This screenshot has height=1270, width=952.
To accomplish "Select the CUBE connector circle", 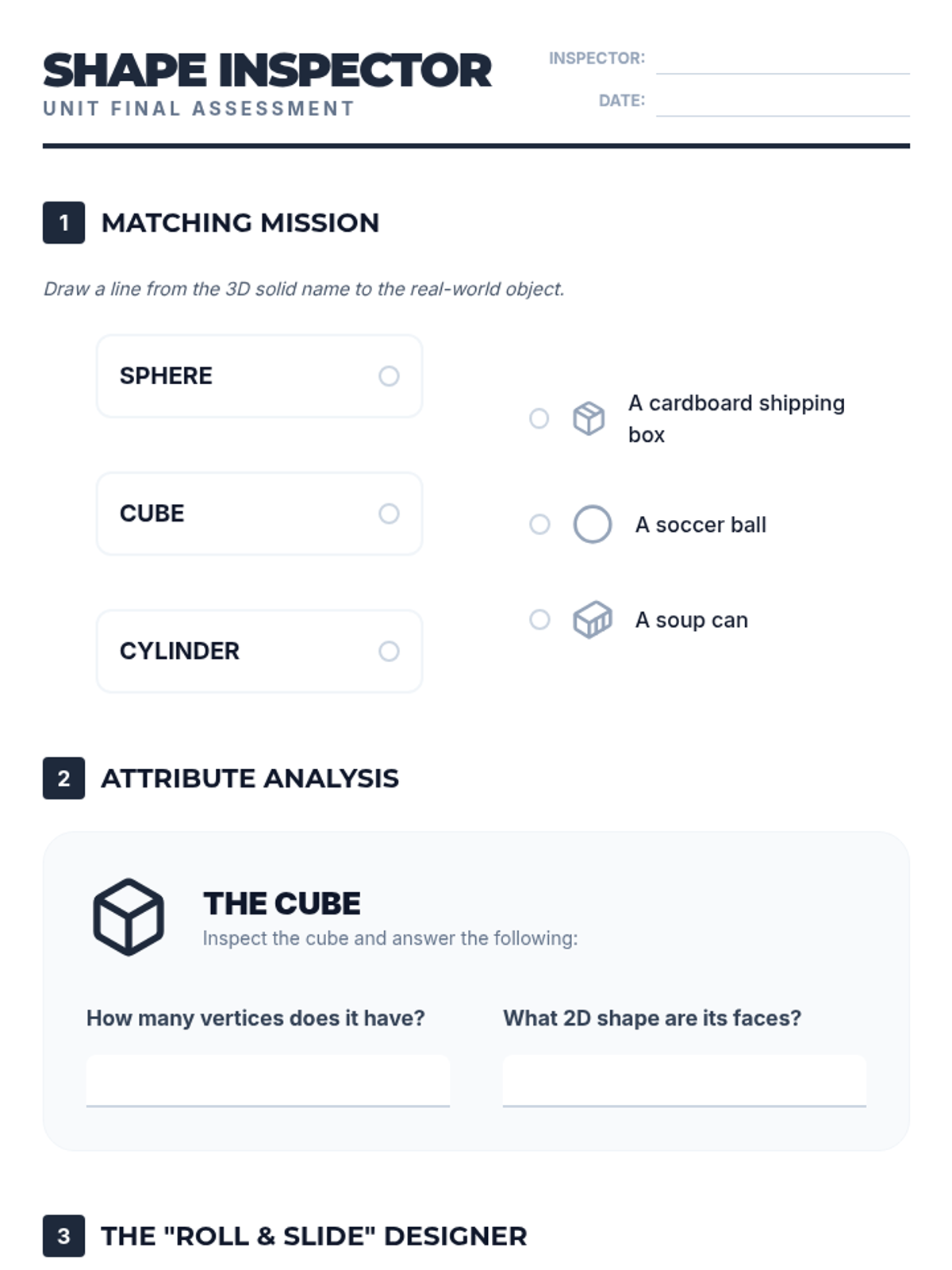I will tap(389, 514).
